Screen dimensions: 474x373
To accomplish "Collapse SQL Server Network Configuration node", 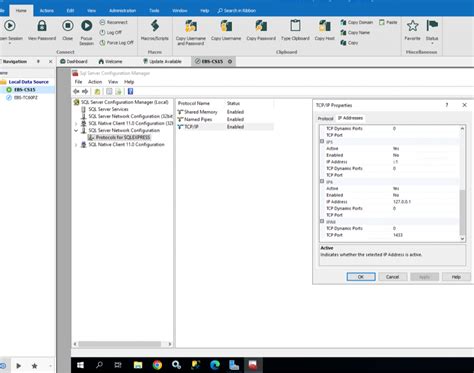I will (x=76, y=131).
